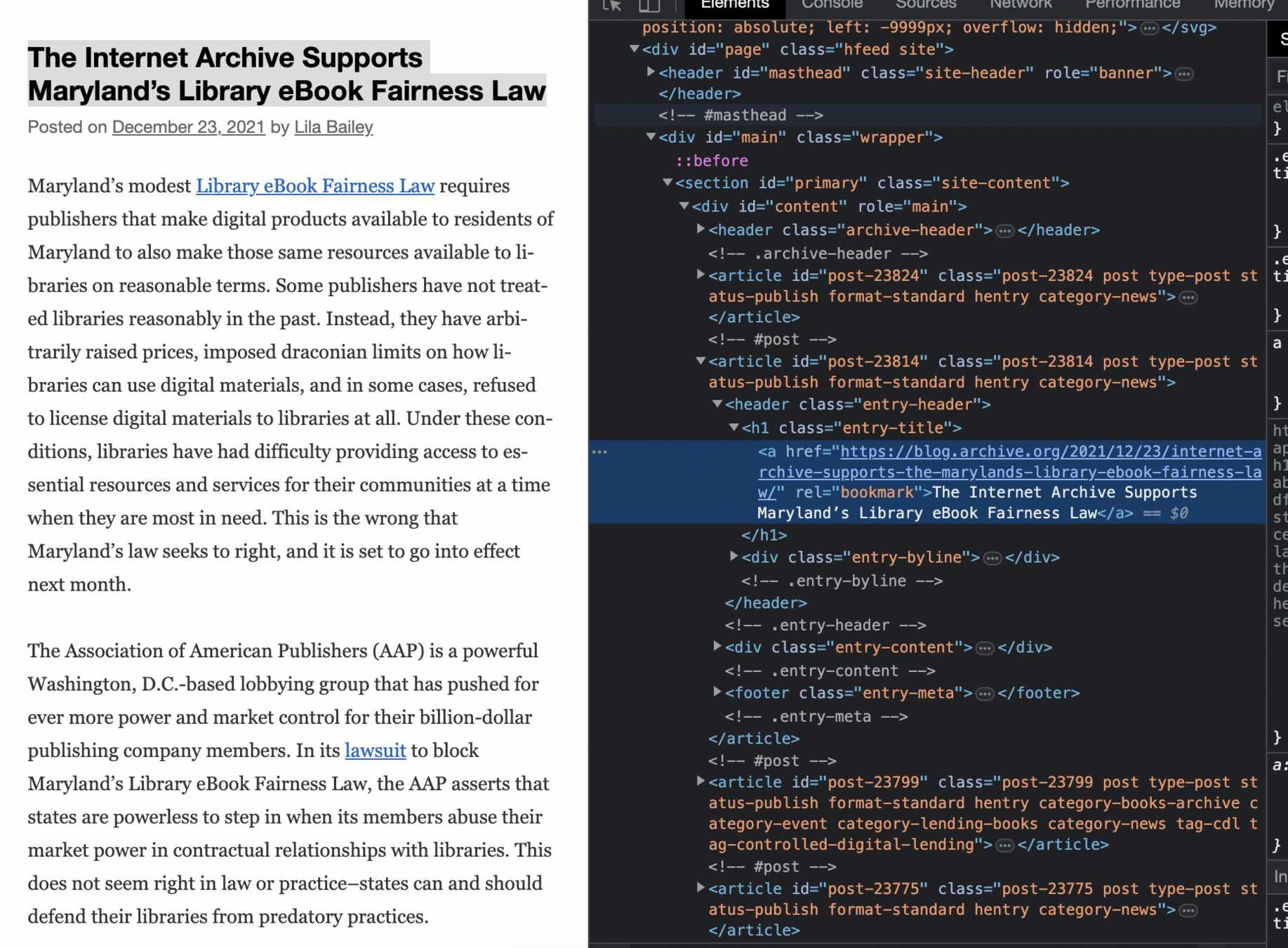Click the ellipsis badge after masthead header

(x=1184, y=74)
